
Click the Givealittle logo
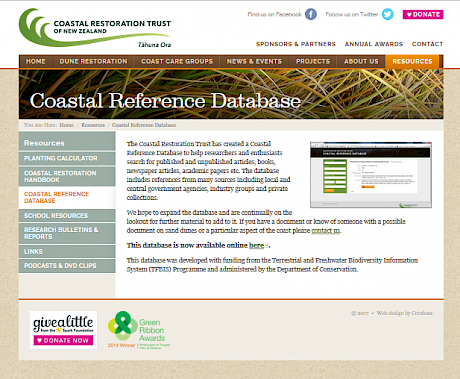tap(63, 324)
